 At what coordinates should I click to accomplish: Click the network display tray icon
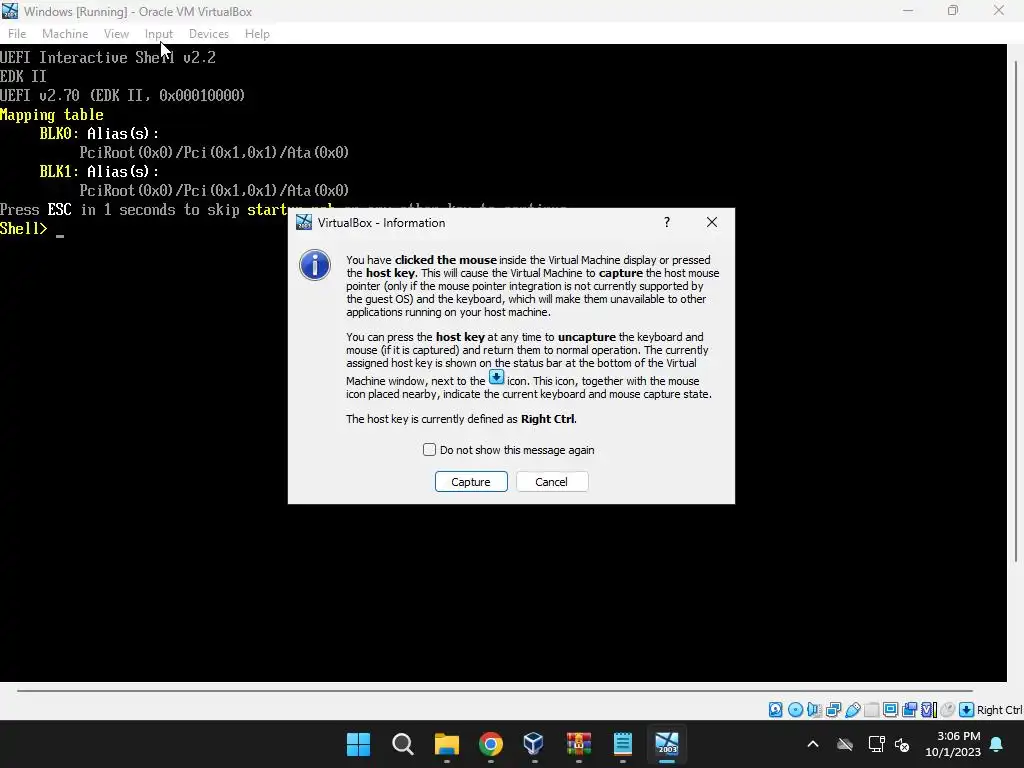(876, 744)
